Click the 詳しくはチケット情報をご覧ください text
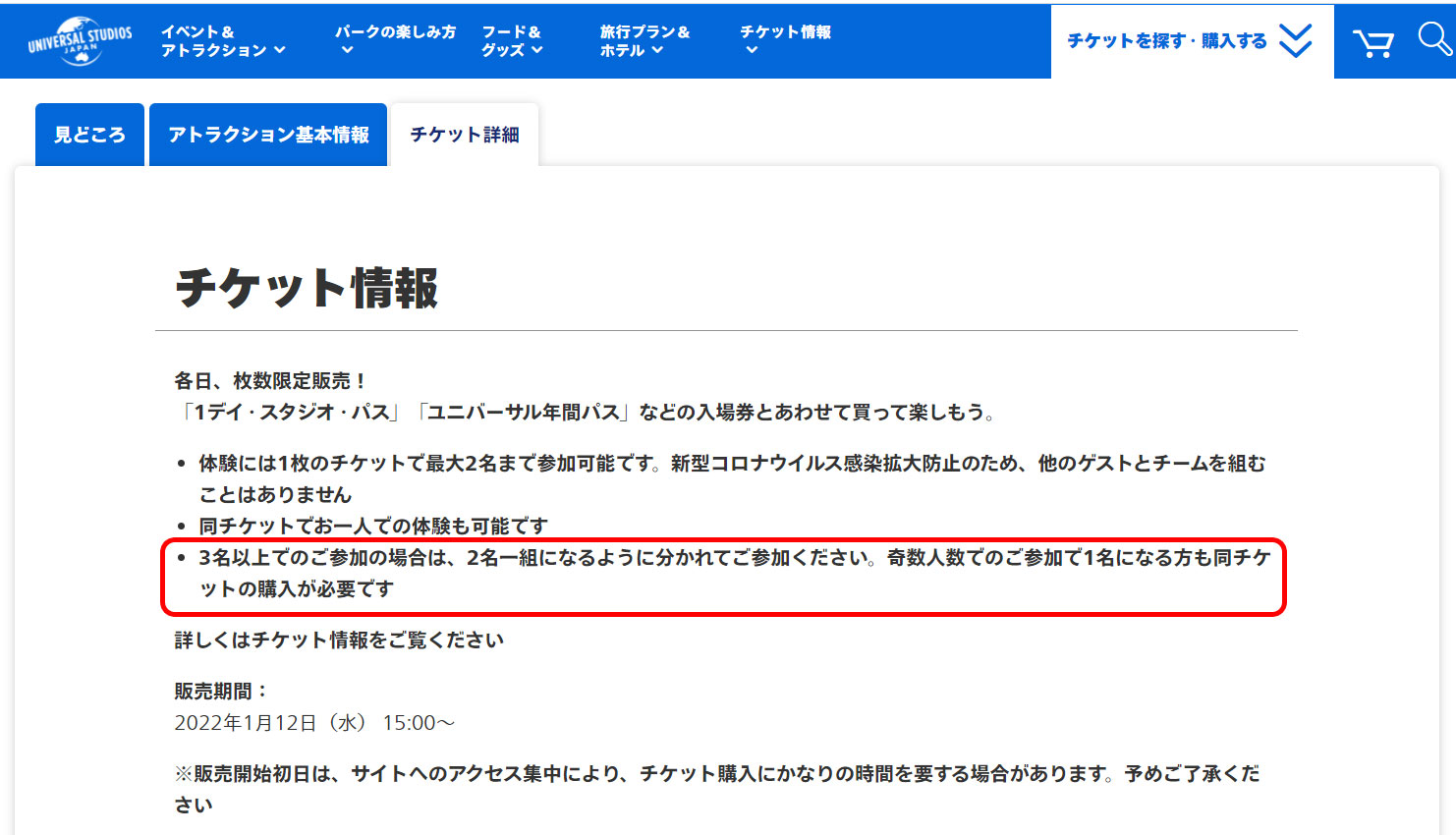 (339, 640)
